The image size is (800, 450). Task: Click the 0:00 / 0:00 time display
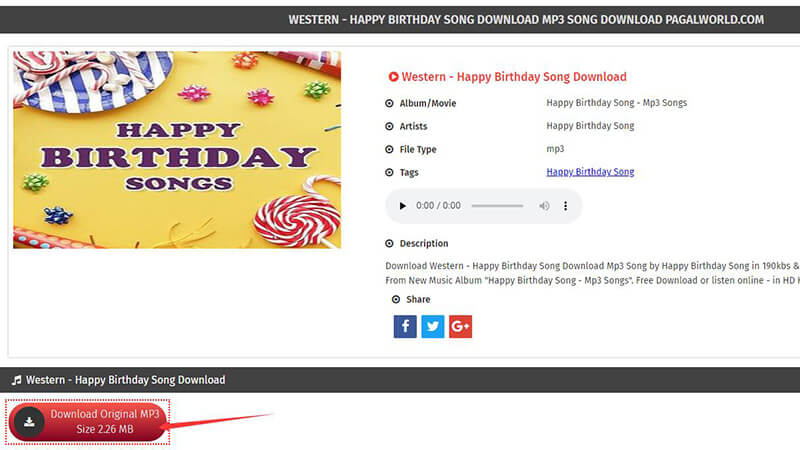click(x=438, y=206)
